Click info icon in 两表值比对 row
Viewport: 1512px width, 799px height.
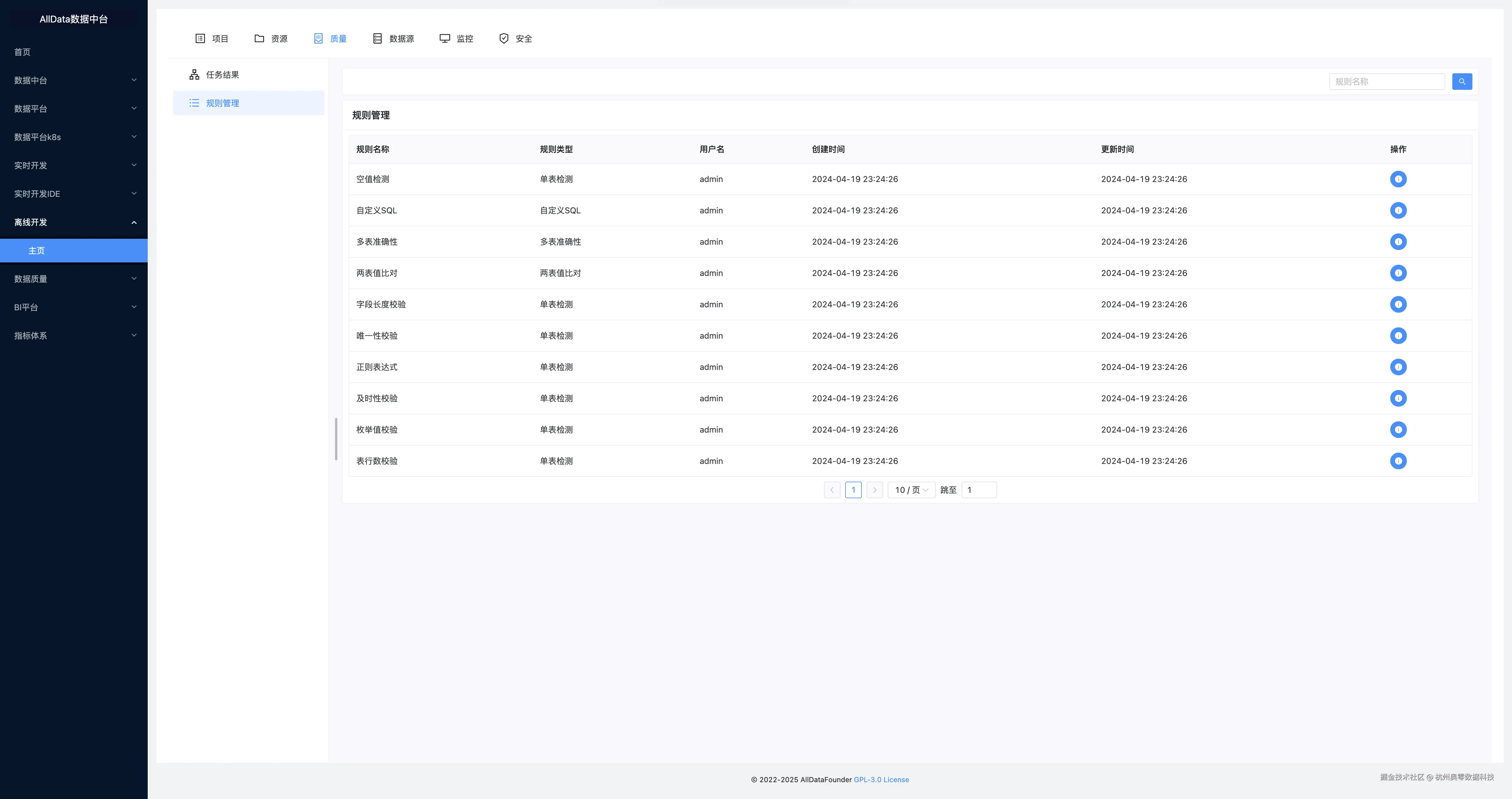(1398, 273)
